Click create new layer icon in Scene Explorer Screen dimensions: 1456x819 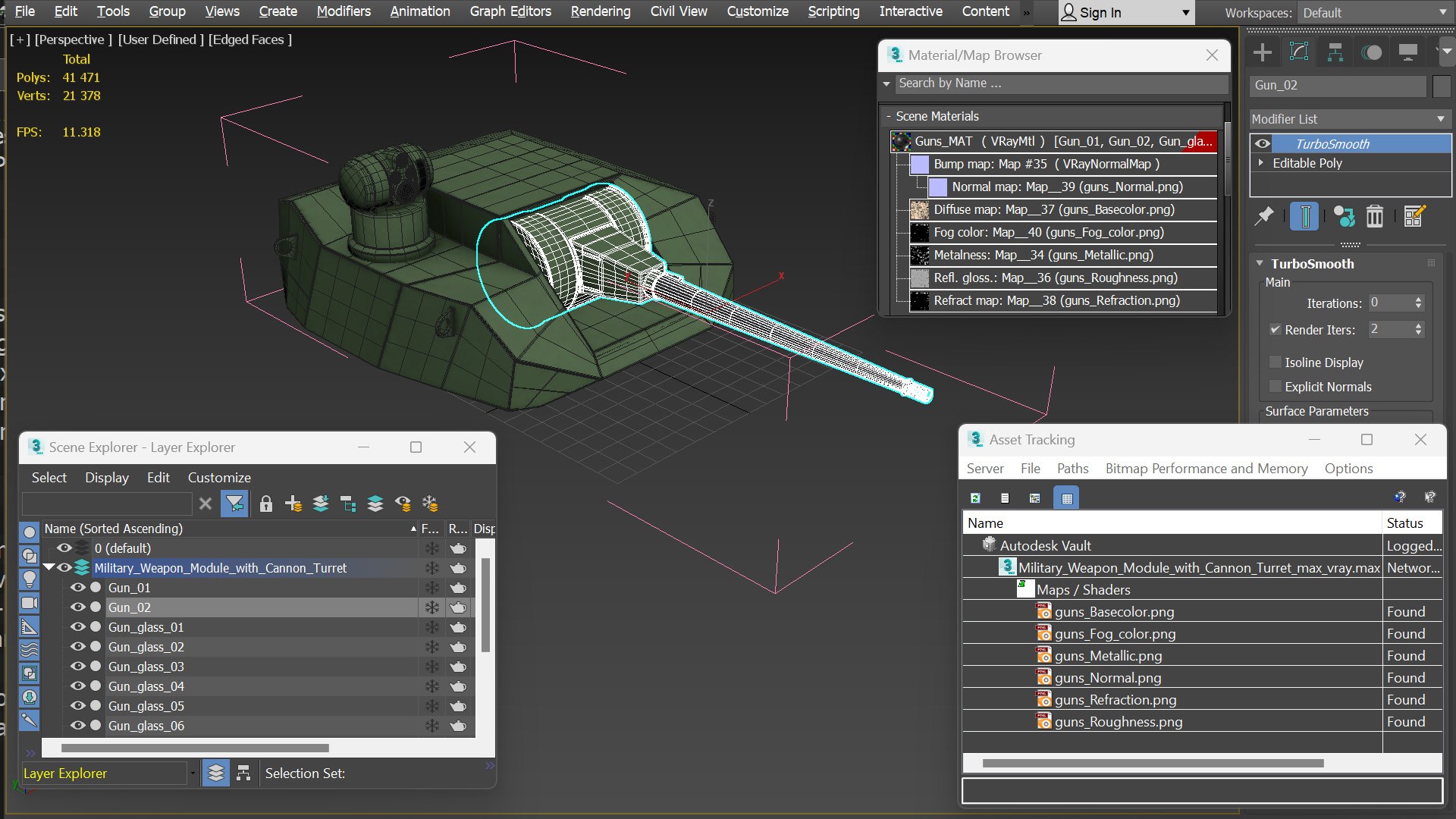click(x=293, y=504)
